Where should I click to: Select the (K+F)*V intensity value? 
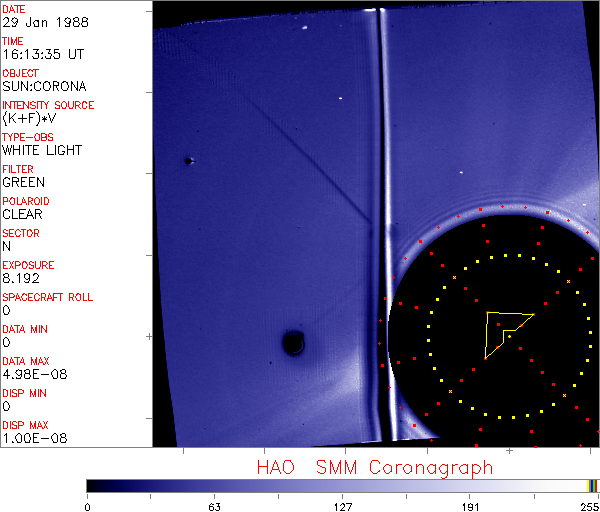pos(29,118)
